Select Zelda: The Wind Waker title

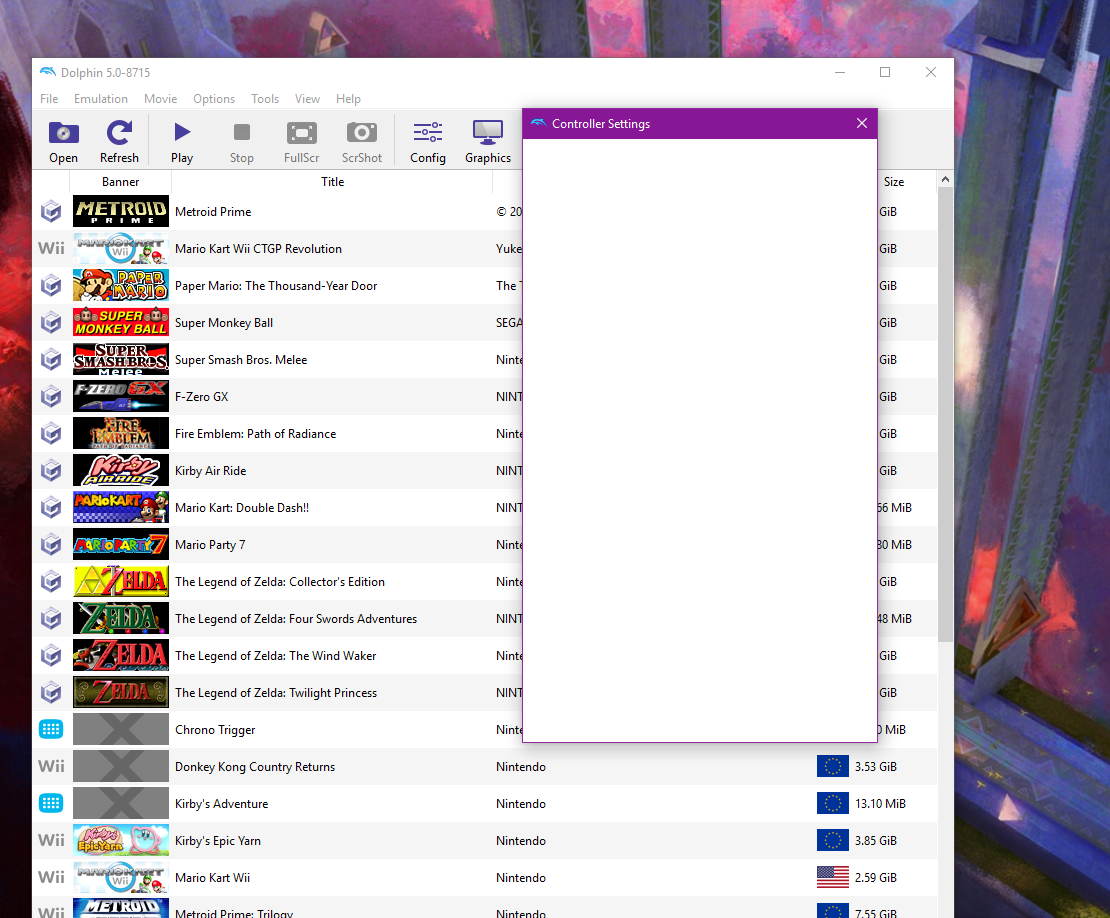pyautogui.click(x=275, y=655)
